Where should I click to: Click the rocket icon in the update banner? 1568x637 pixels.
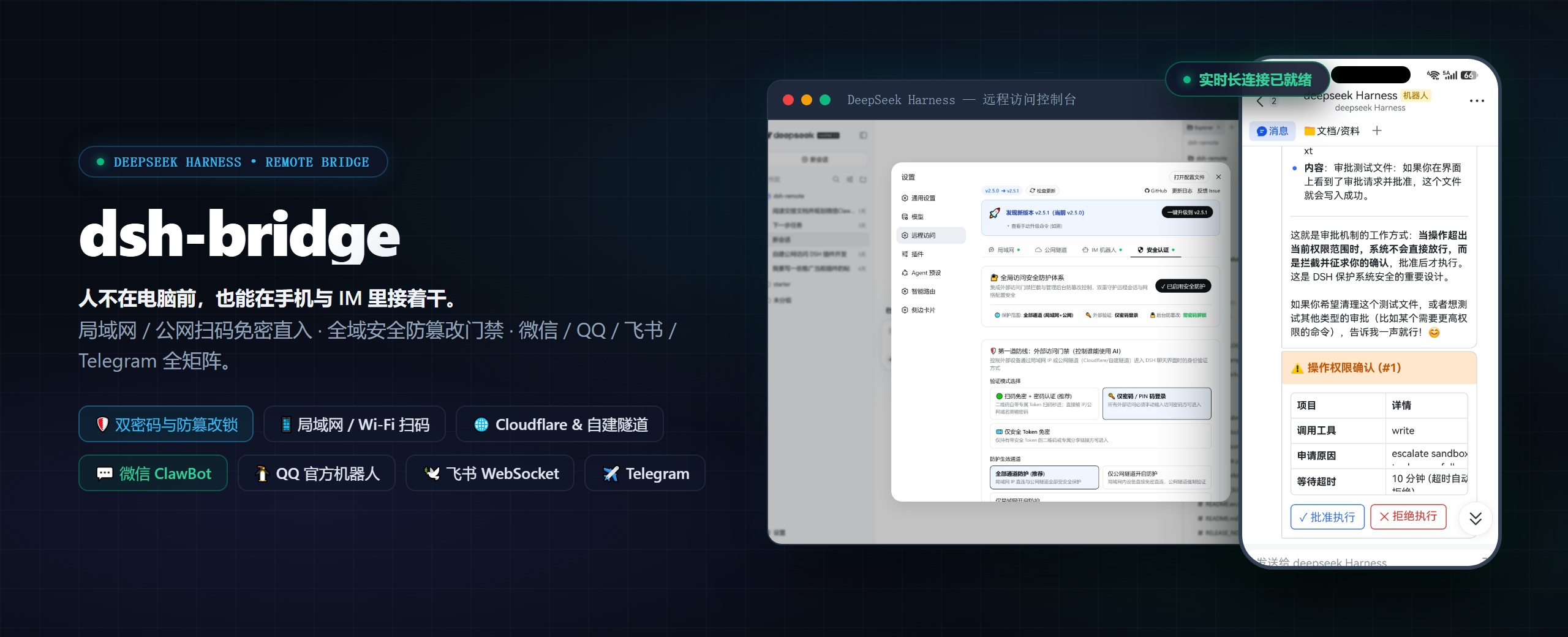[995, 213]
